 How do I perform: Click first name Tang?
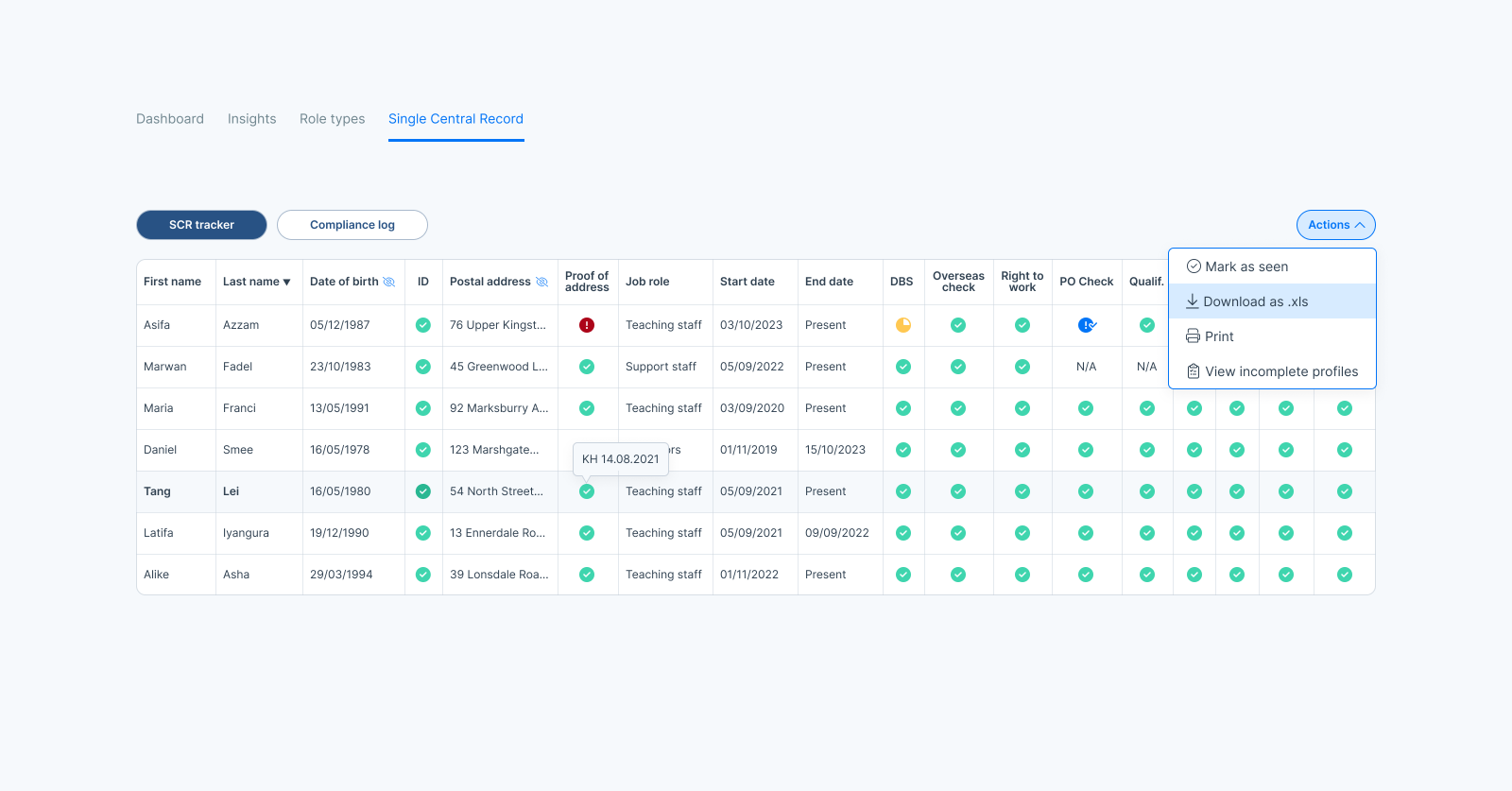[157, 491]
